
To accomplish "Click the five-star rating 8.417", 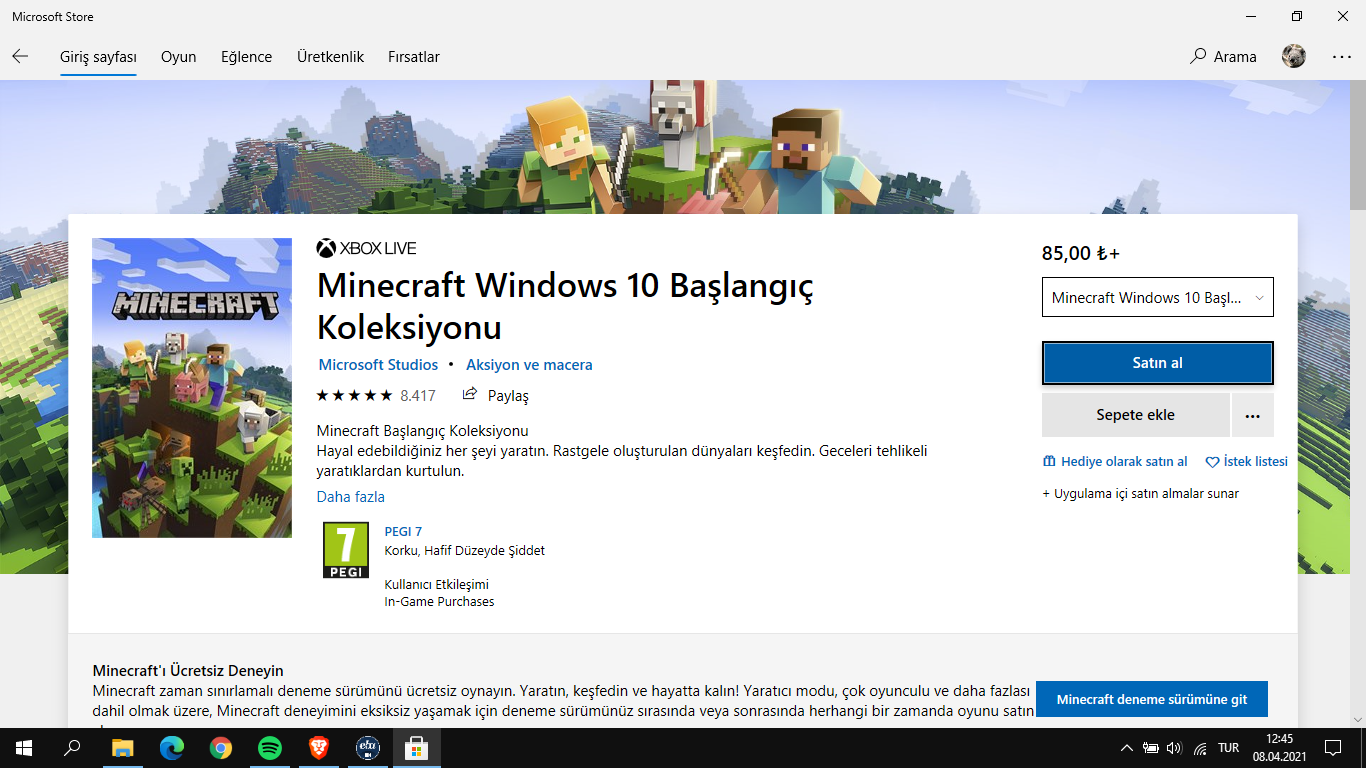I will [x=376, y=395].
